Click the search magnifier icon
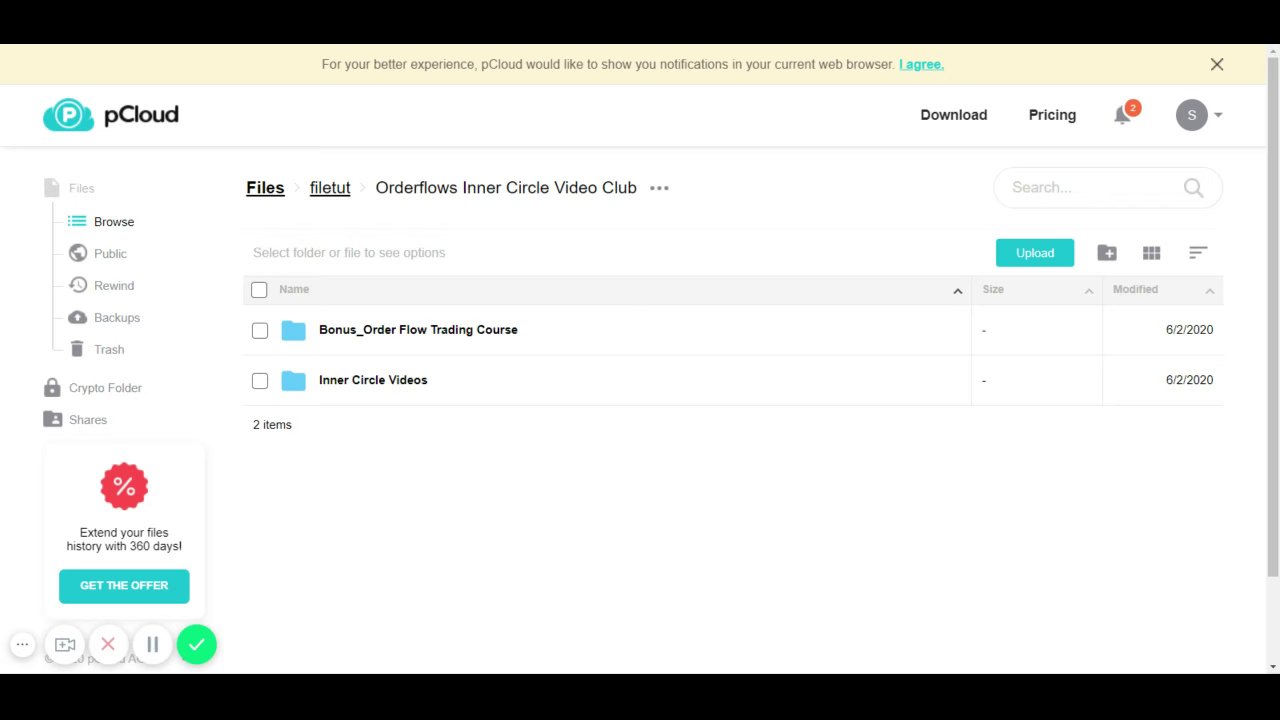1280x720 pixels. pyautogui.click(x=1193, y=188)
